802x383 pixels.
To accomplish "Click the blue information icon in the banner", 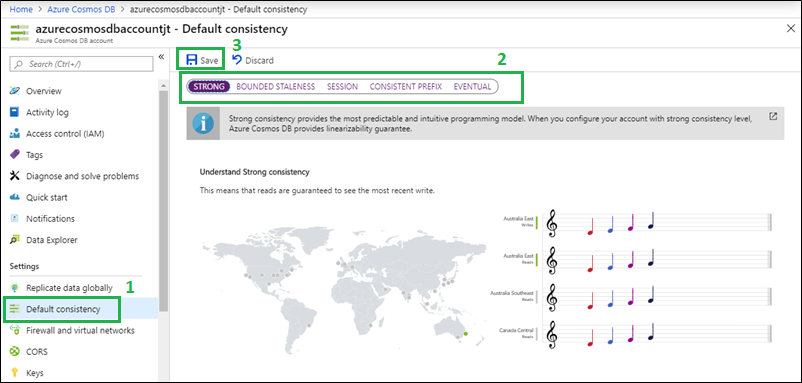I will tap(204, 124).
